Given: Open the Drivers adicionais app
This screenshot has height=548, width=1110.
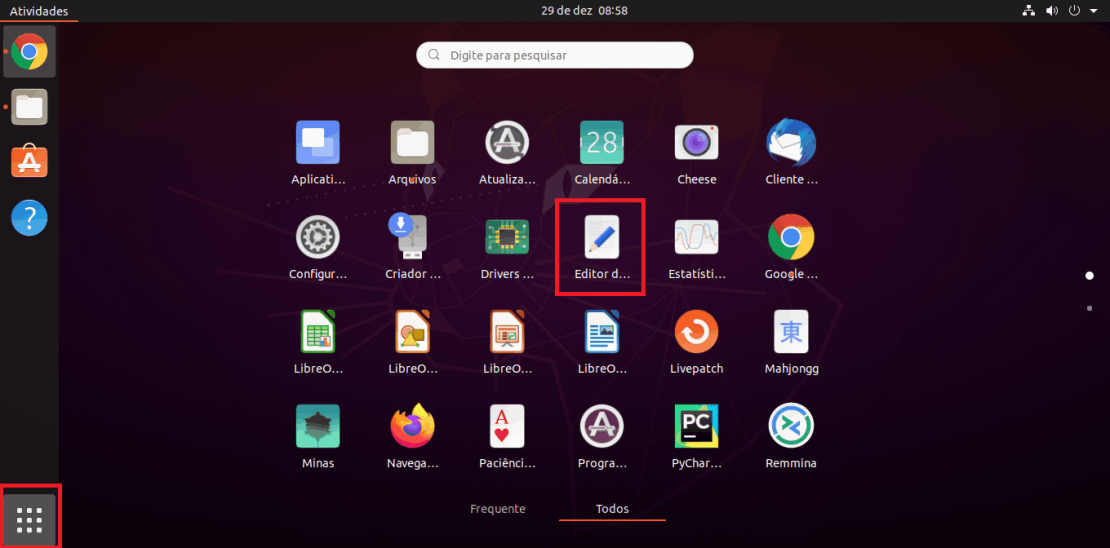Looking at the screenshot, I should [508, 236].
